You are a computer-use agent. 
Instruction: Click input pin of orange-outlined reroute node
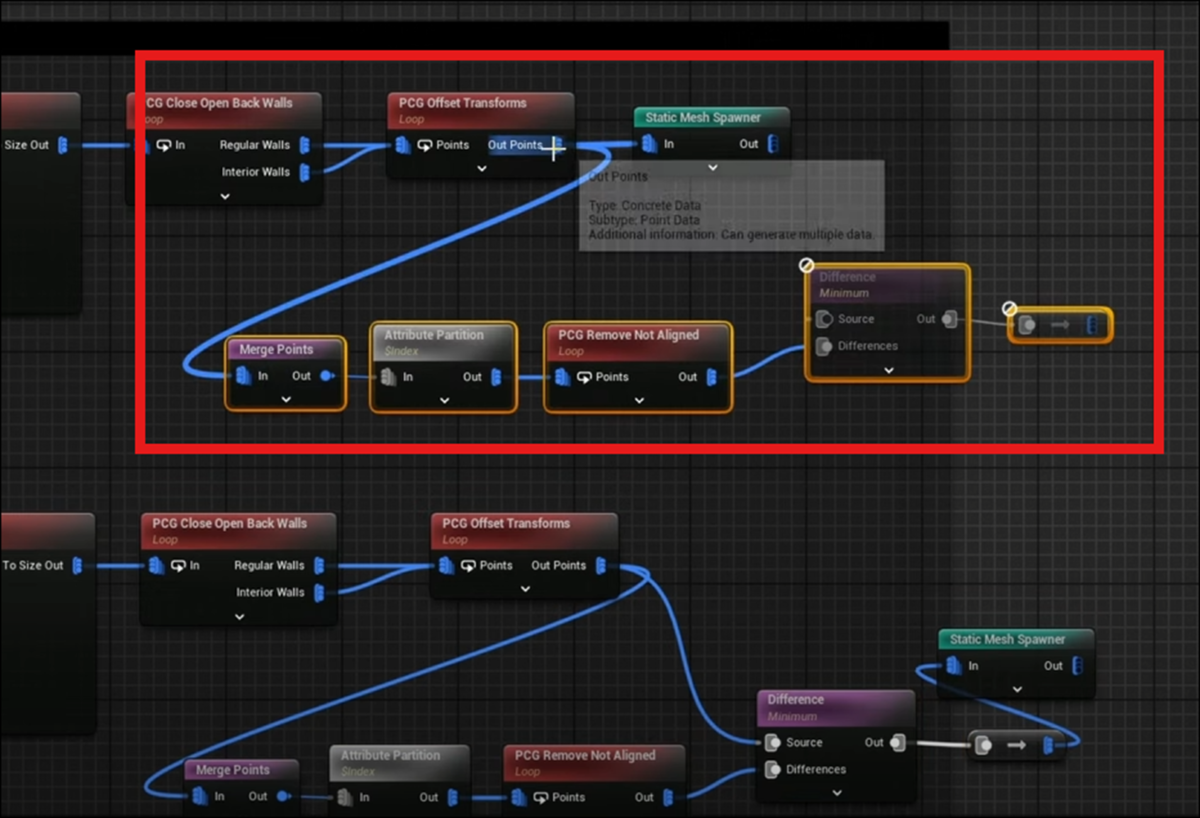[x=1026, y=326]
